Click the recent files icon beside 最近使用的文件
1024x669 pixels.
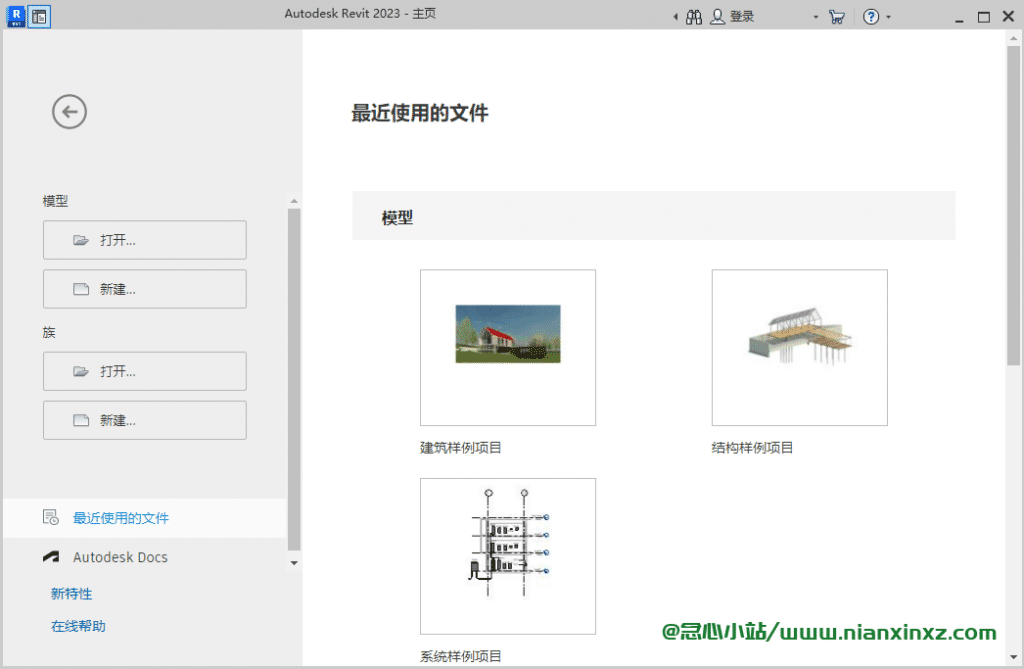[x=51, y=517]
